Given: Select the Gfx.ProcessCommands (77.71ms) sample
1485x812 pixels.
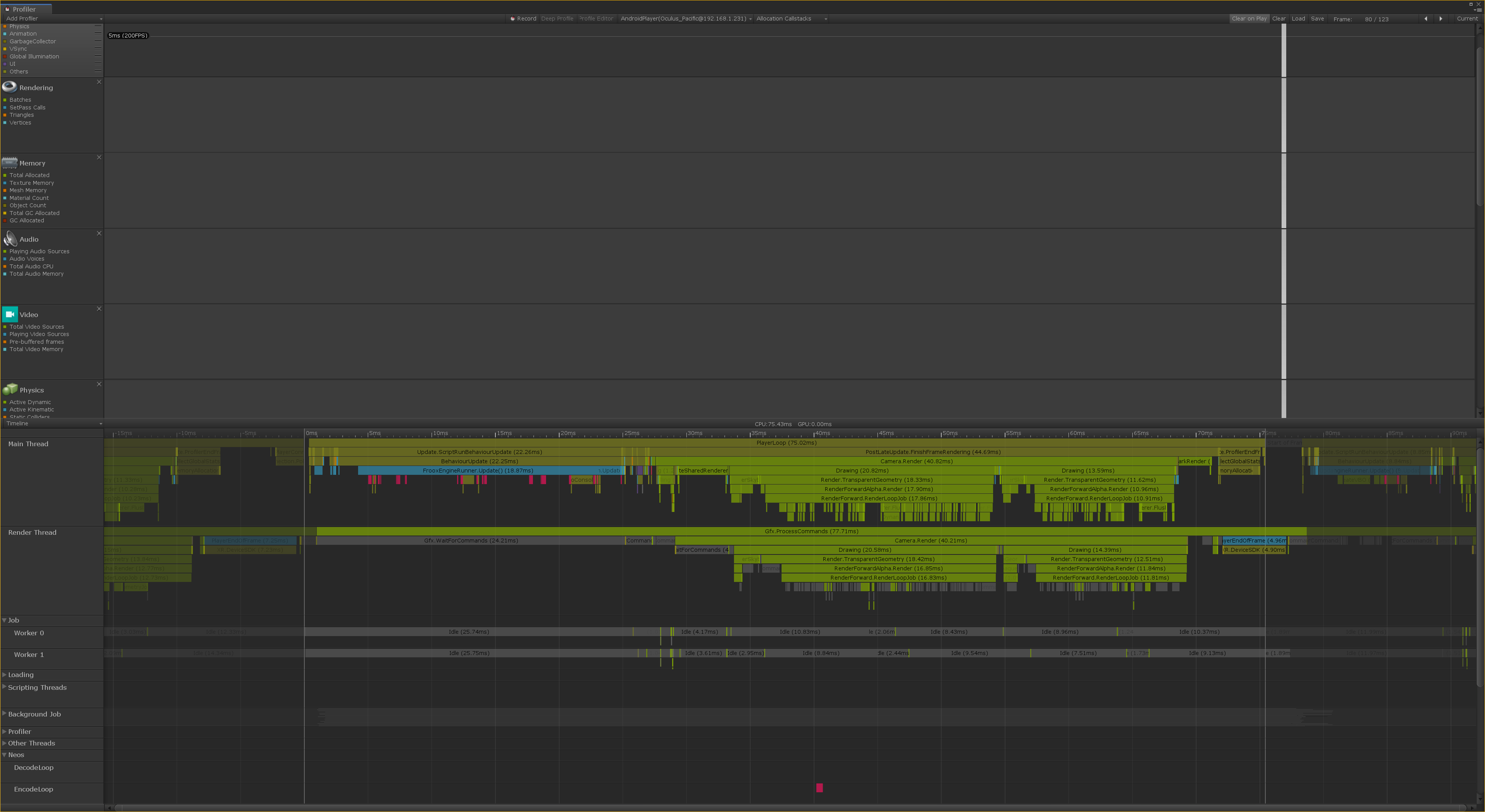Looking at the screenshot, I should [811, 531].
